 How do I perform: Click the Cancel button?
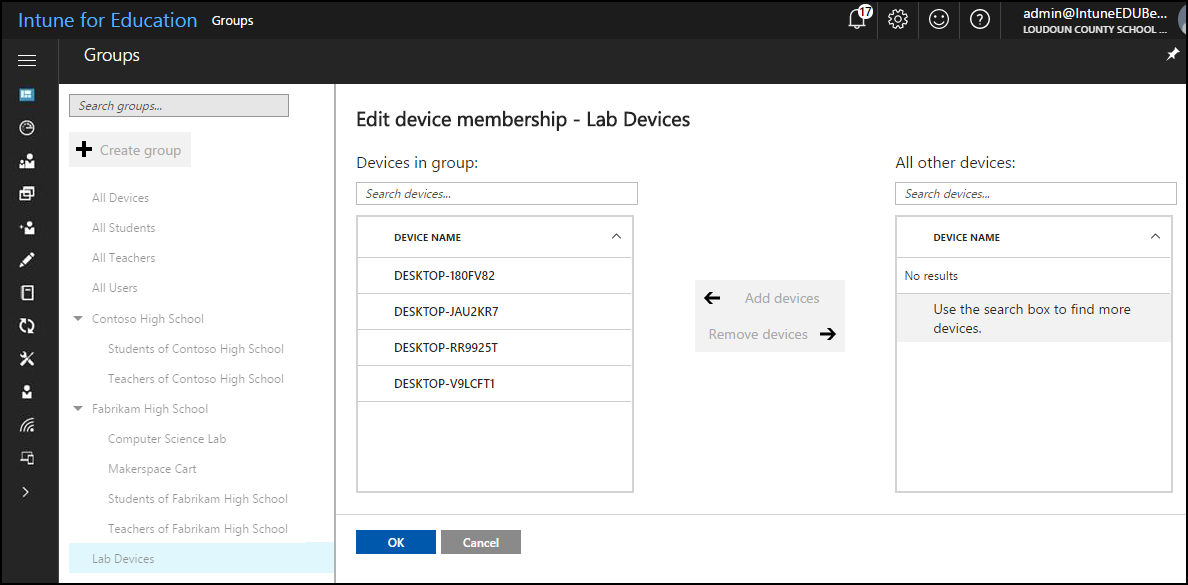pos(481,542)
